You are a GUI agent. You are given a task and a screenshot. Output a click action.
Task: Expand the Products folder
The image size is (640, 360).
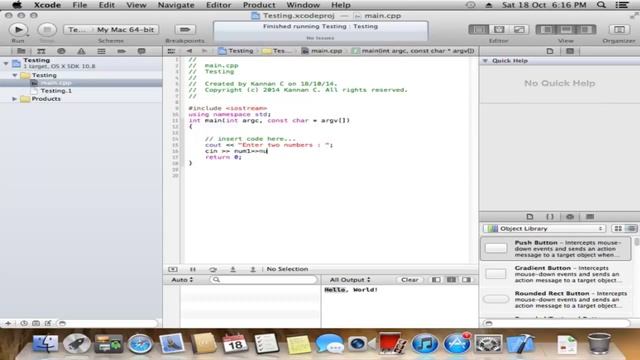pyautogui.click(x=15, y=99)
